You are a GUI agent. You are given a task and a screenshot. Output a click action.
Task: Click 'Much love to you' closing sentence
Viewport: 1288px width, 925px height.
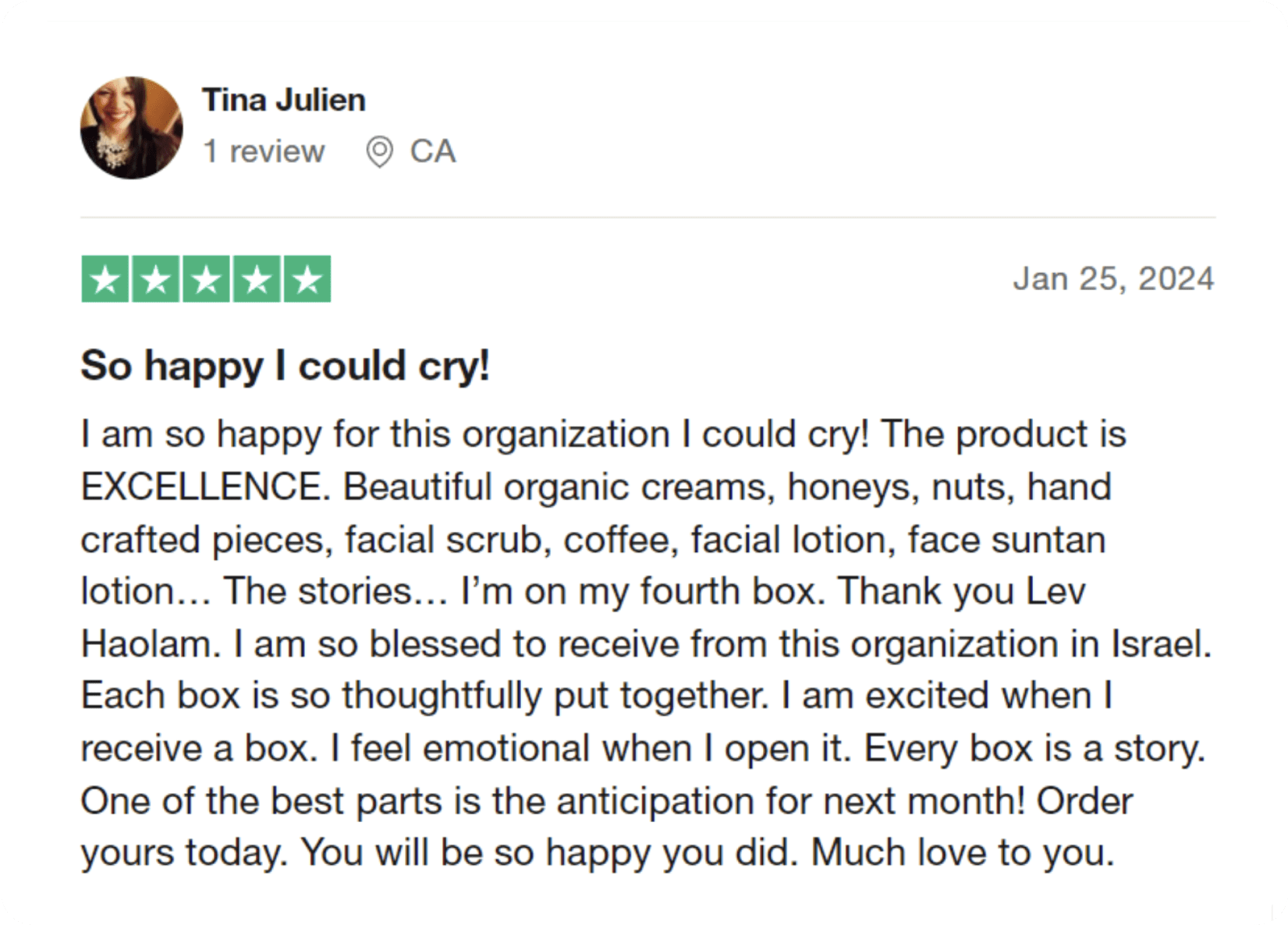[x=962, y=853]
